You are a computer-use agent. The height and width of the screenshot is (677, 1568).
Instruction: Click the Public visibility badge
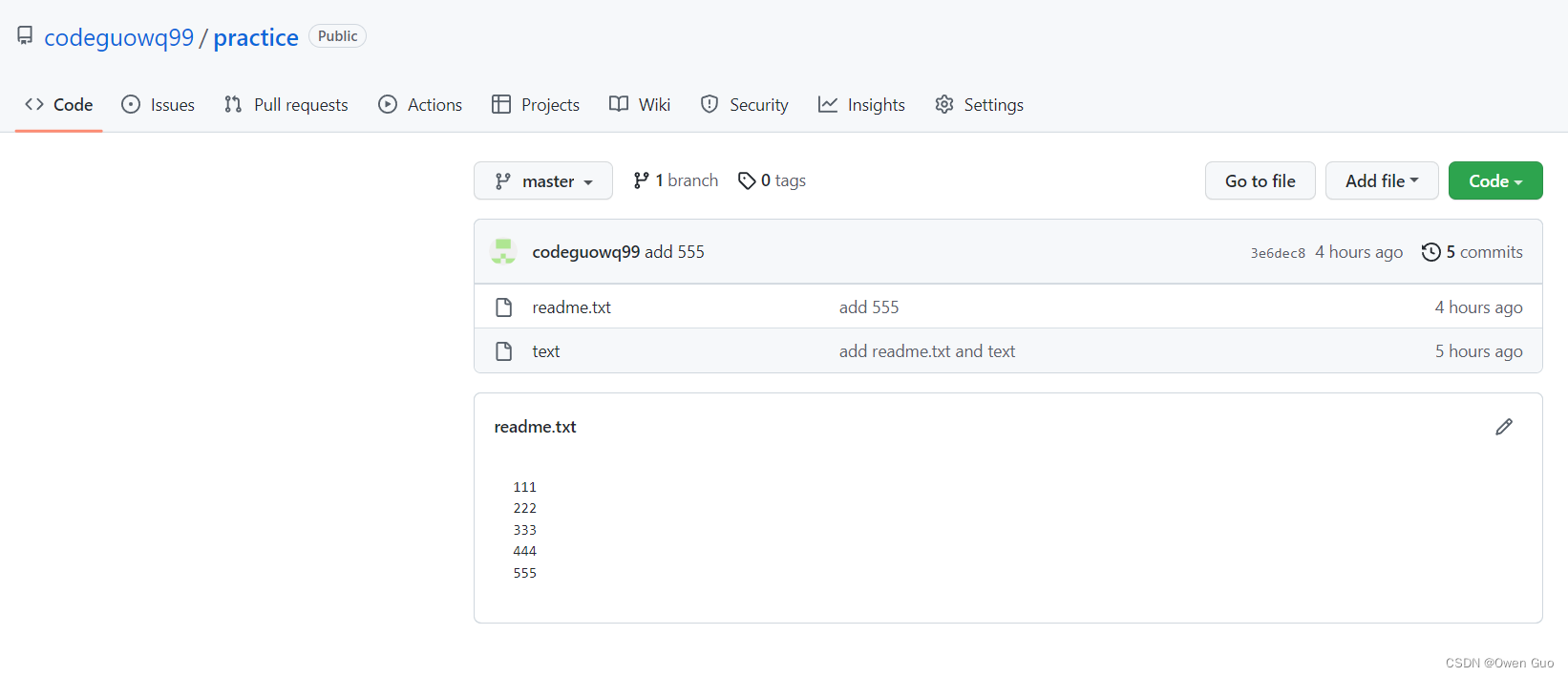coord(337,36)
